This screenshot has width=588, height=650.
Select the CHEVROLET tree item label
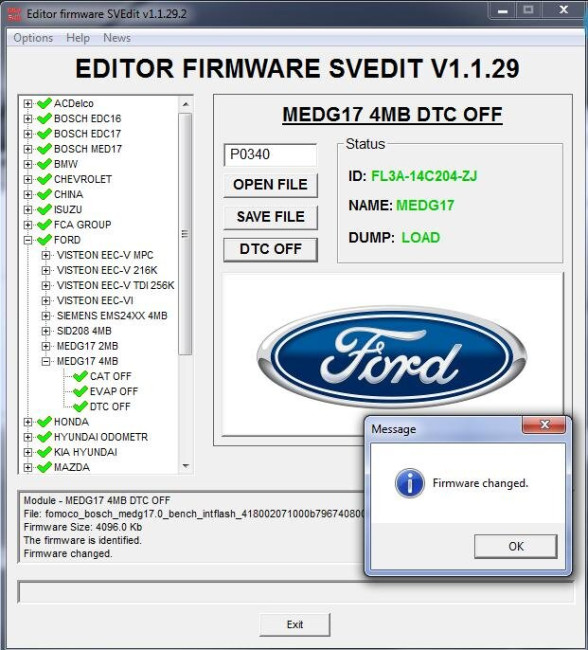[x=83, y=179]
